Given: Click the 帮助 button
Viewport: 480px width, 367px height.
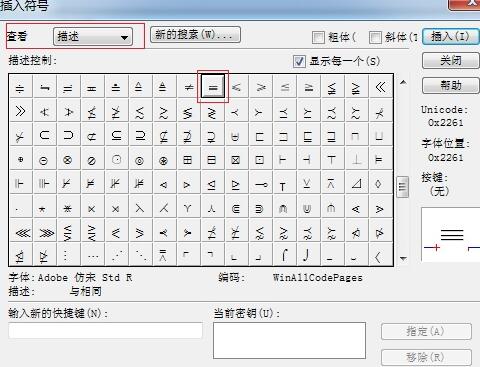Looking at the screenshot, I should coord(450,85).
